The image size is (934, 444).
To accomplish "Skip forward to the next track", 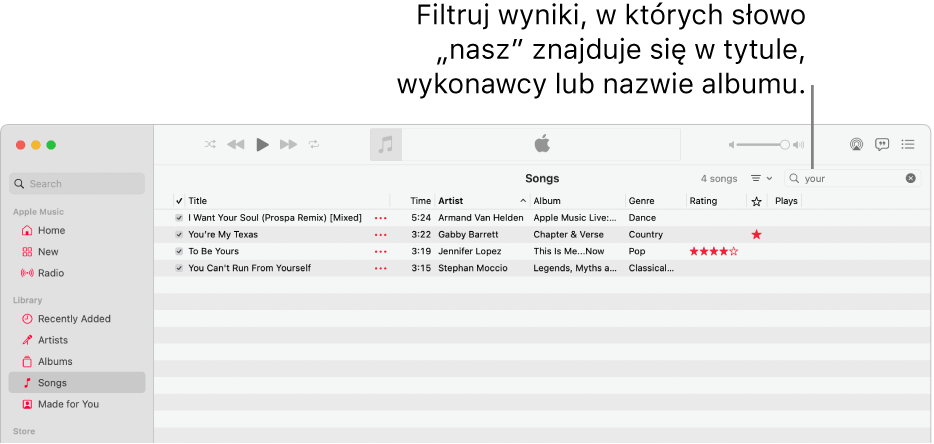I will (288, 144).
